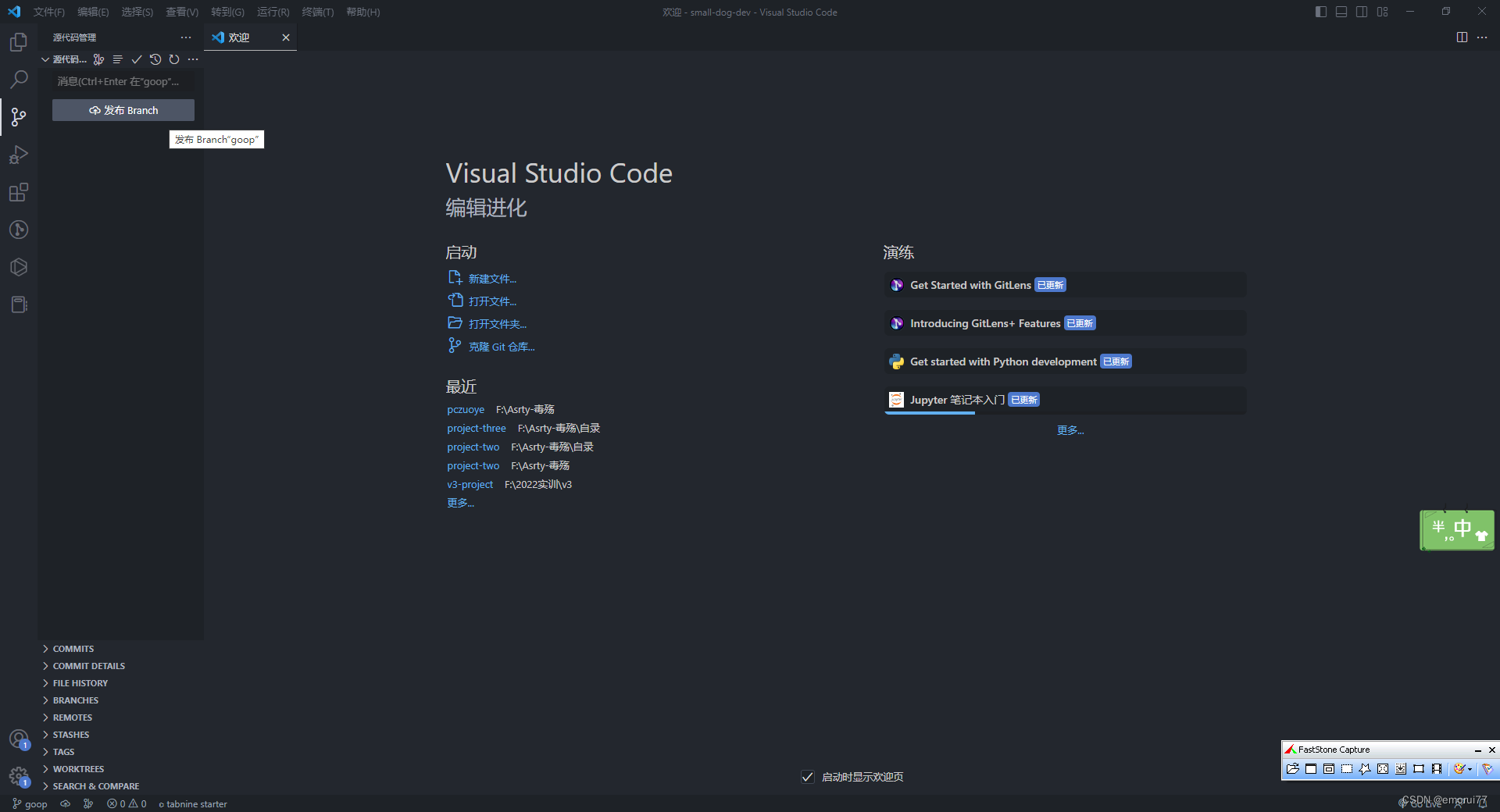Click the 克隆 Git 仓库... link

(502, 347)
